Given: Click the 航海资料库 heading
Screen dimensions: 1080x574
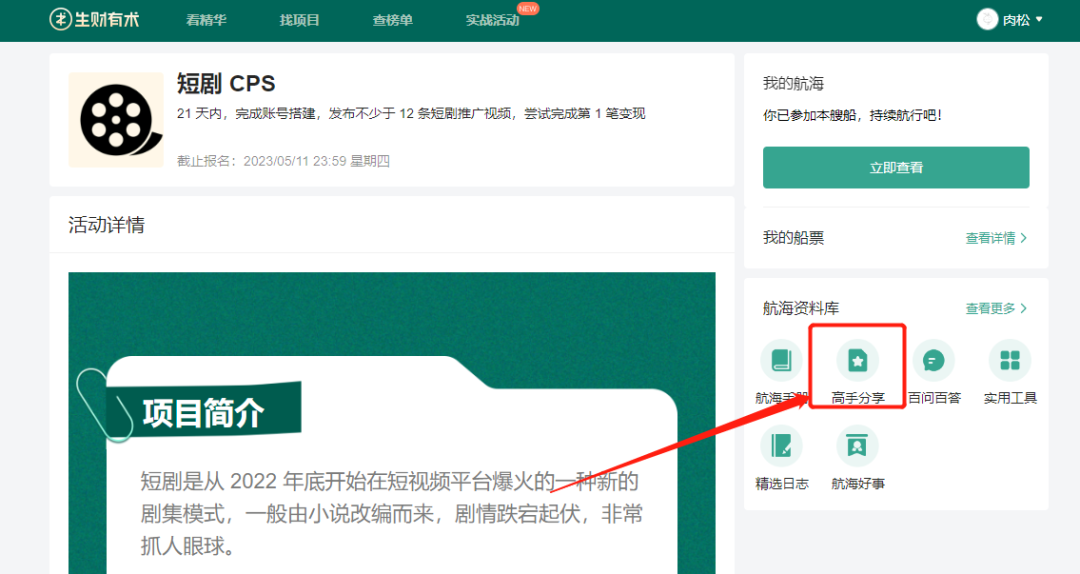Looking at the screenshot, I should click(800, 309).
